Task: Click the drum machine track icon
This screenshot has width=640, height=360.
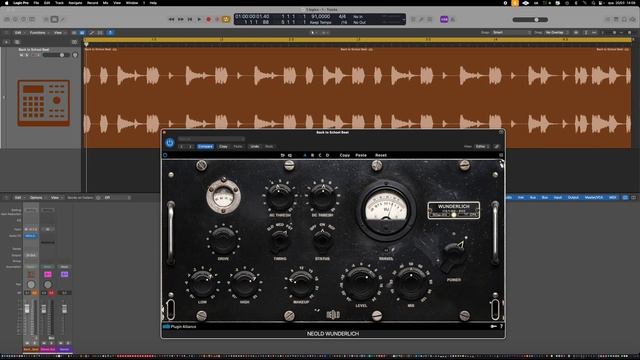Action: pos(43,103)
